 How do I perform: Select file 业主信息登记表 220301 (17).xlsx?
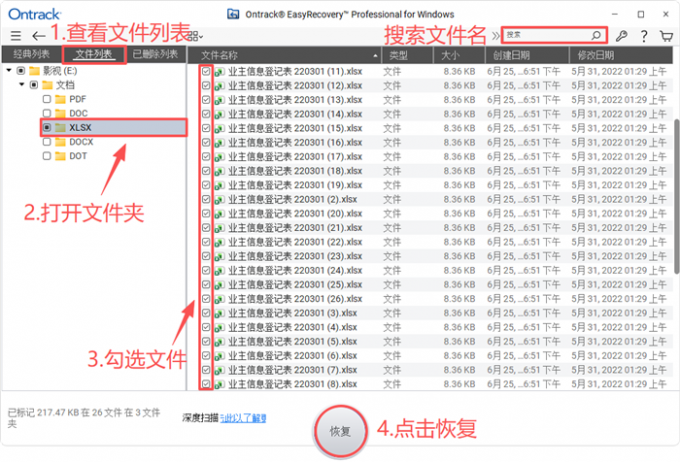[295, 157]
